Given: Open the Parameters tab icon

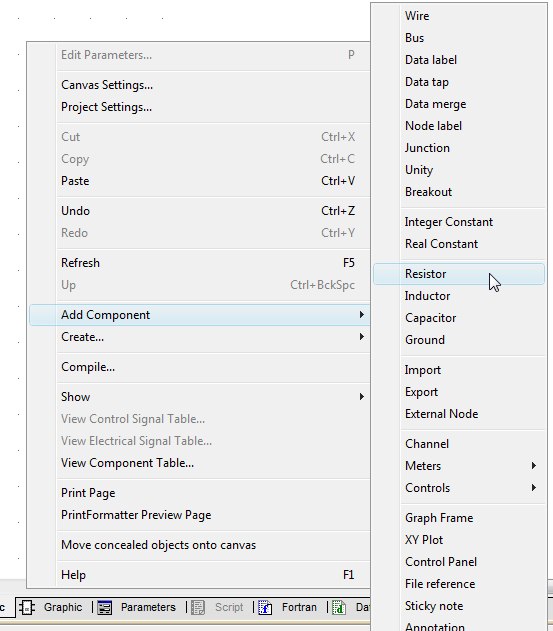Looking at the screenshot, I should (105, 607).
